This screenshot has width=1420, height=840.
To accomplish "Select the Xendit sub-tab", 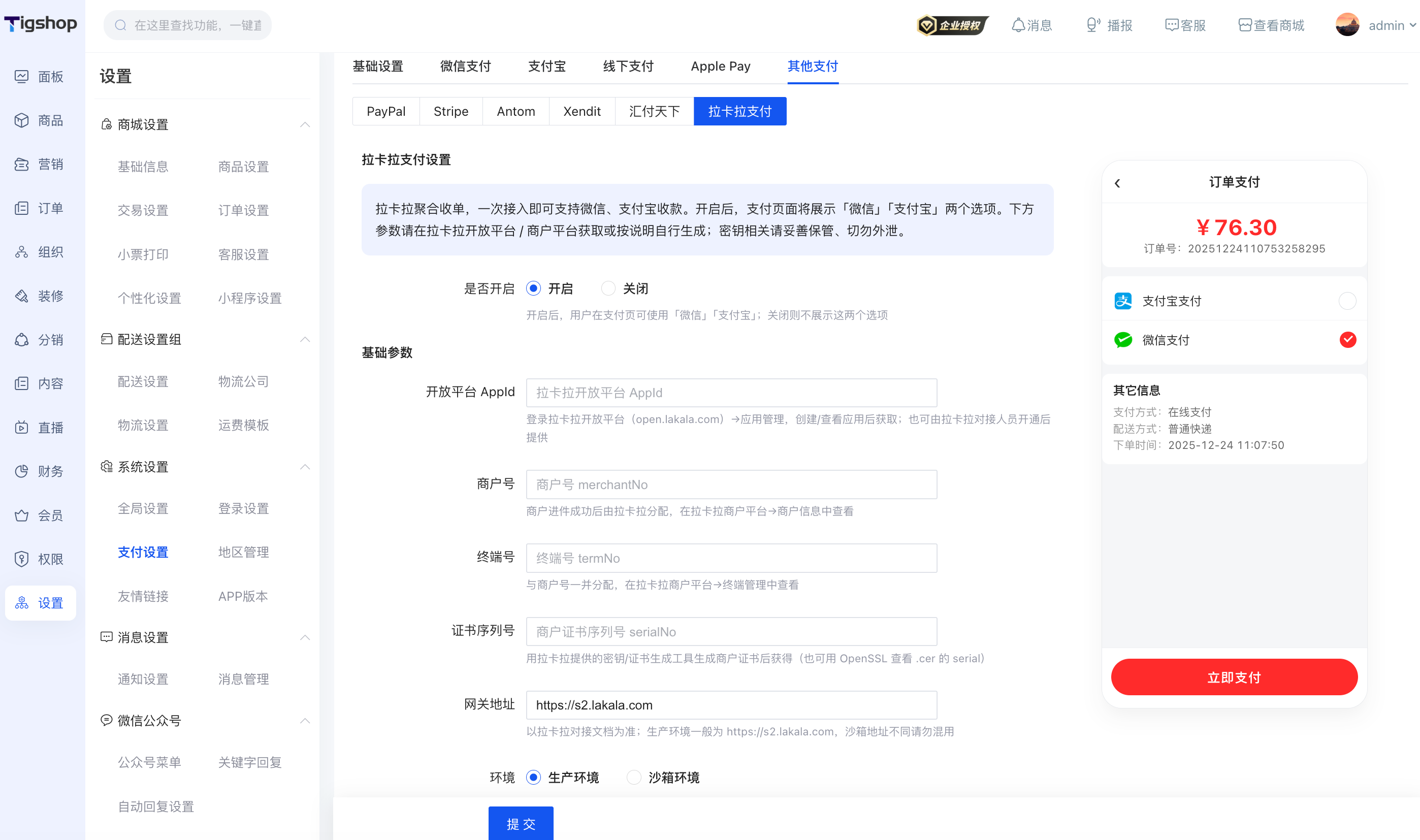I will [x=582, y=111].
